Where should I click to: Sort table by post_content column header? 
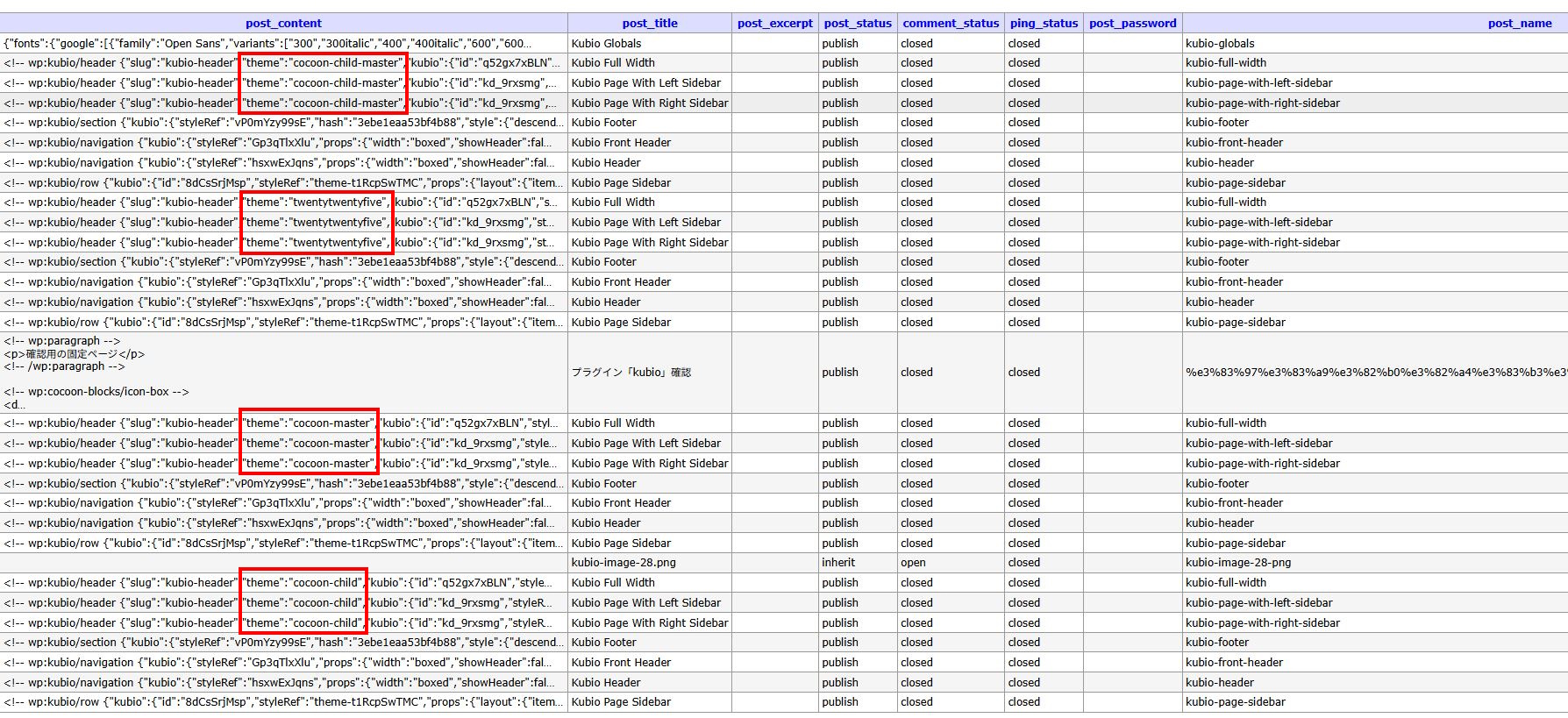pos(283,24)
